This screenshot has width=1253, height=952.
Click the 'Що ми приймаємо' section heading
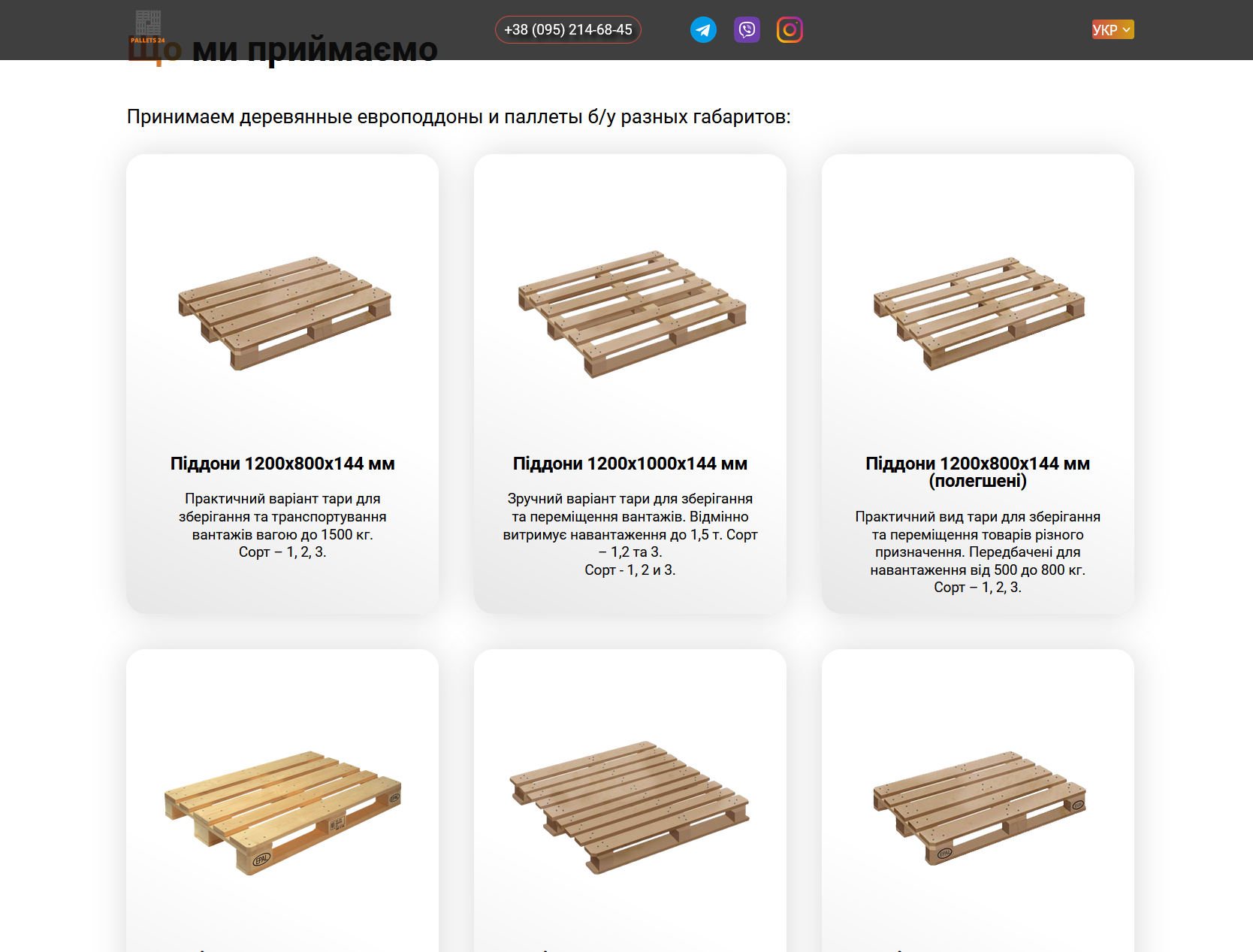[x=282, y=50]
